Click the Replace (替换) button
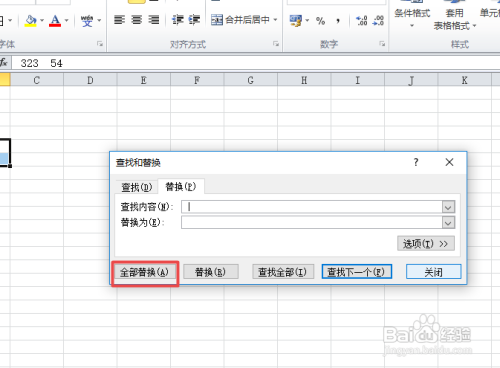The width and height of the screenshot is (500, 368). pyautogui.click(x=211, y=272)
